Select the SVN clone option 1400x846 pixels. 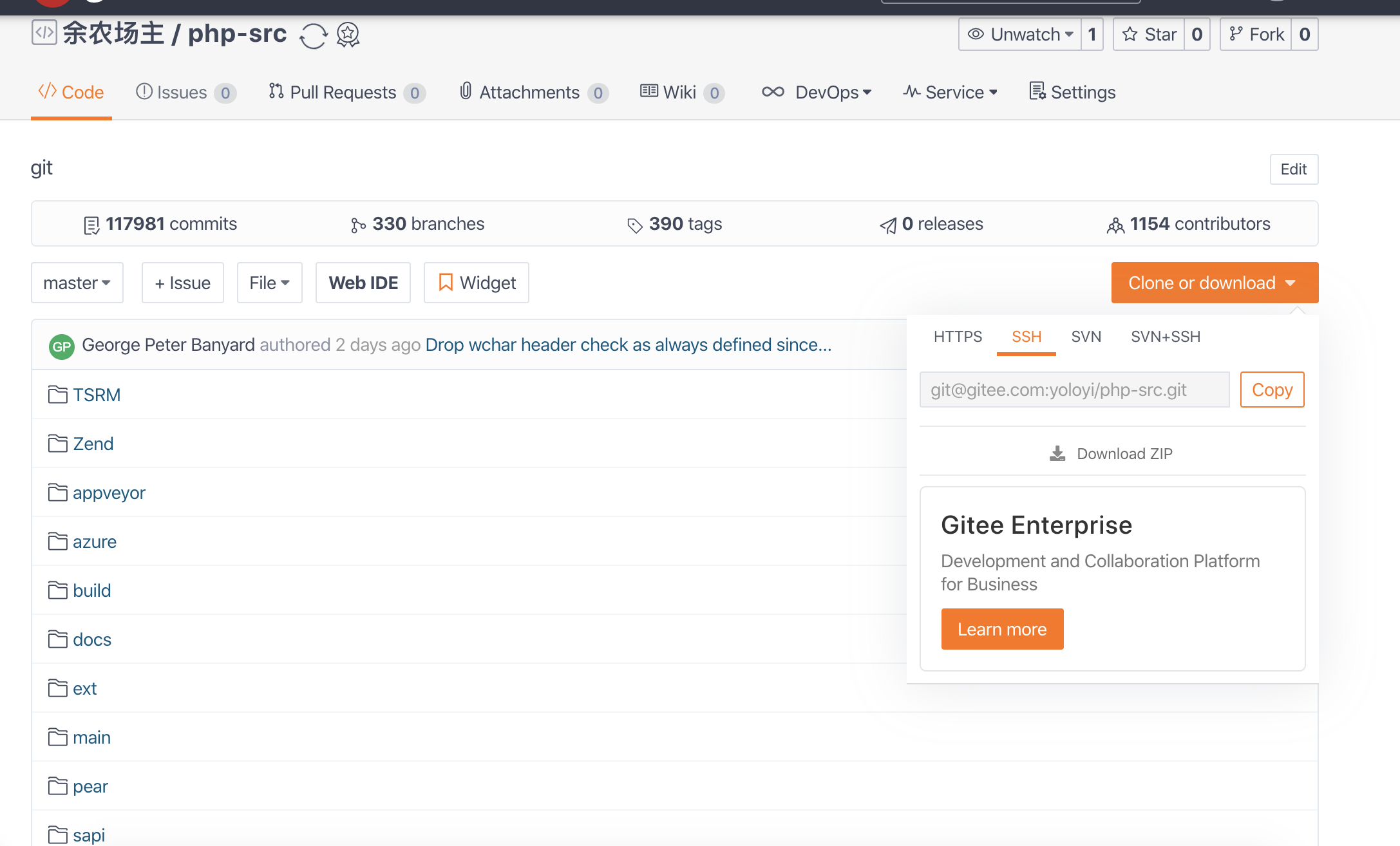(1086, 337)
